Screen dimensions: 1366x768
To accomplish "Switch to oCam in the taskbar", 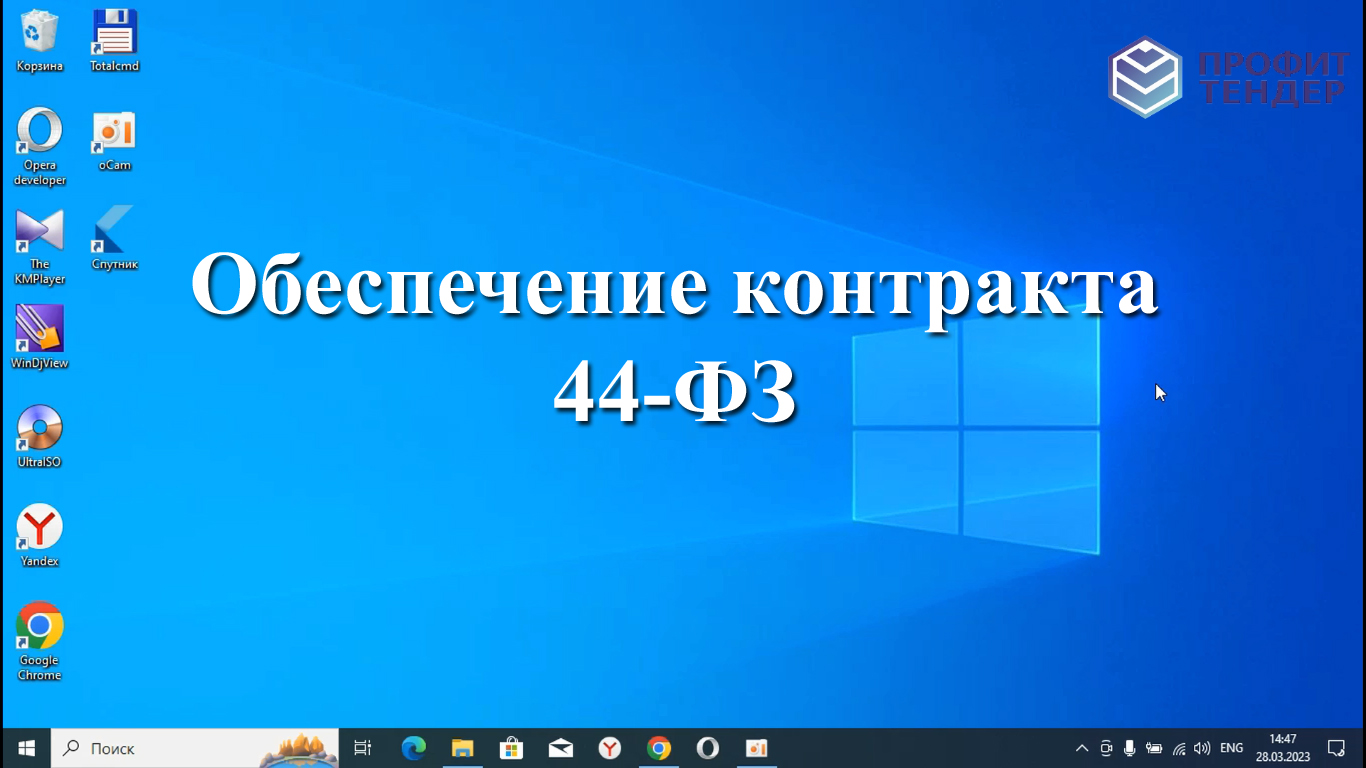I will (x=756, y=748).
